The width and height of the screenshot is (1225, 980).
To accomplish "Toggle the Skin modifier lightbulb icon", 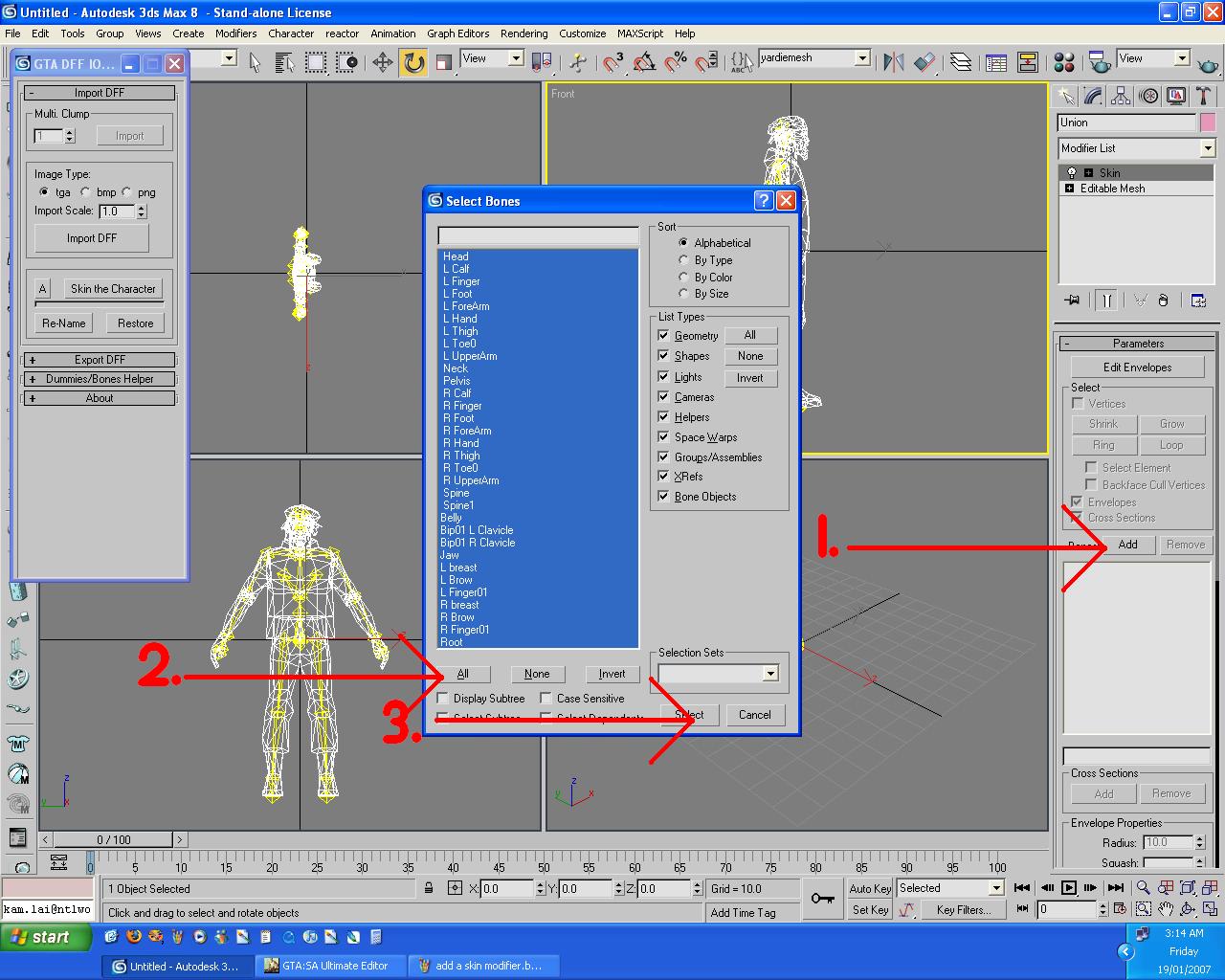I will click(x=1072, y=173).
